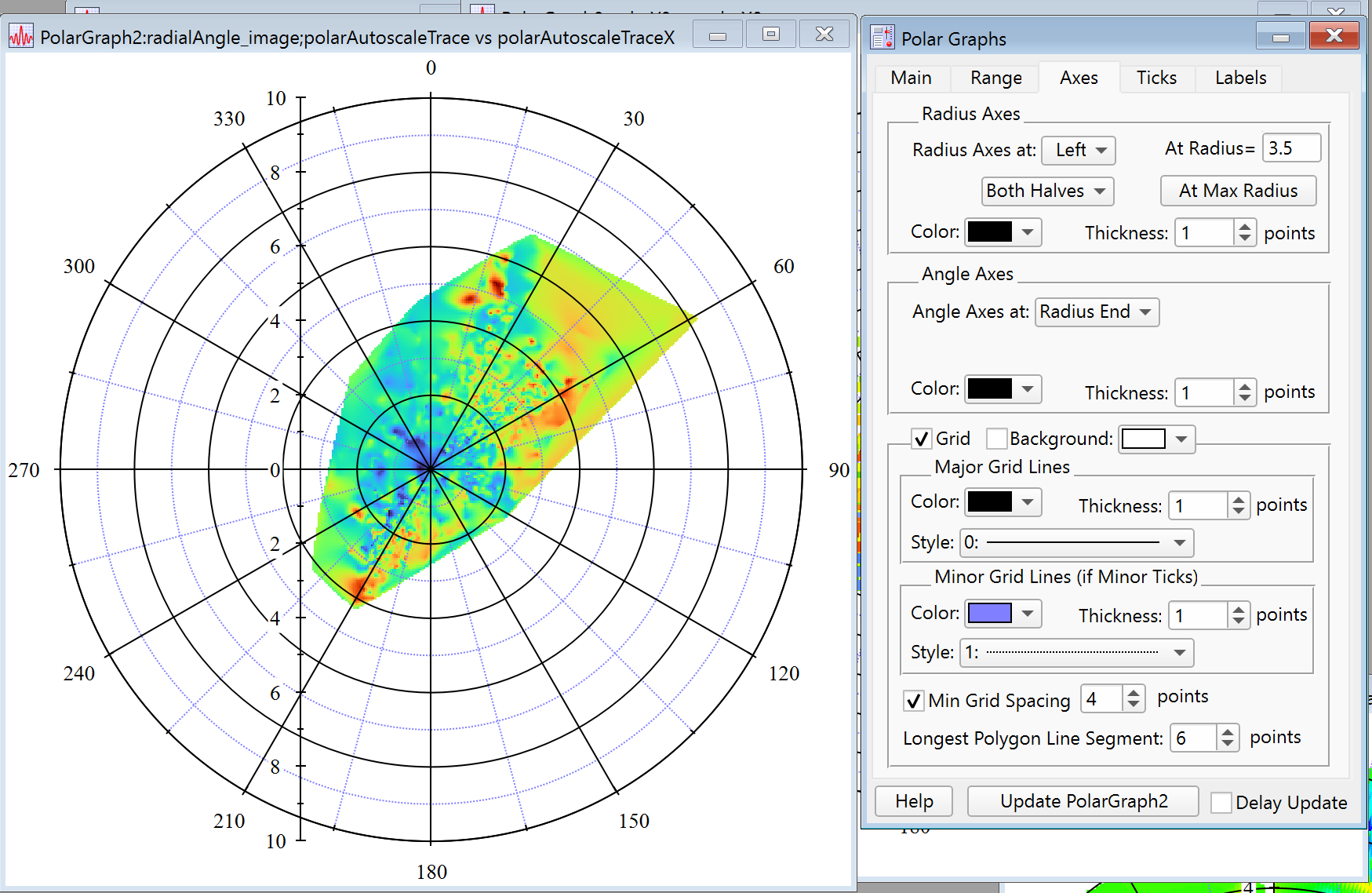1372x893 pixels.
Task: Uncheck Min Grid Spacing
Action: coord(913,701)
